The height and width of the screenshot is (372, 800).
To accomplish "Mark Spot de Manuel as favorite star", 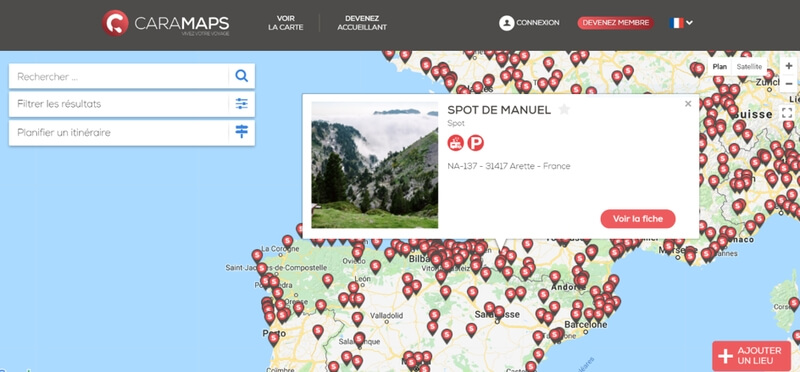I will coord(564,109).
